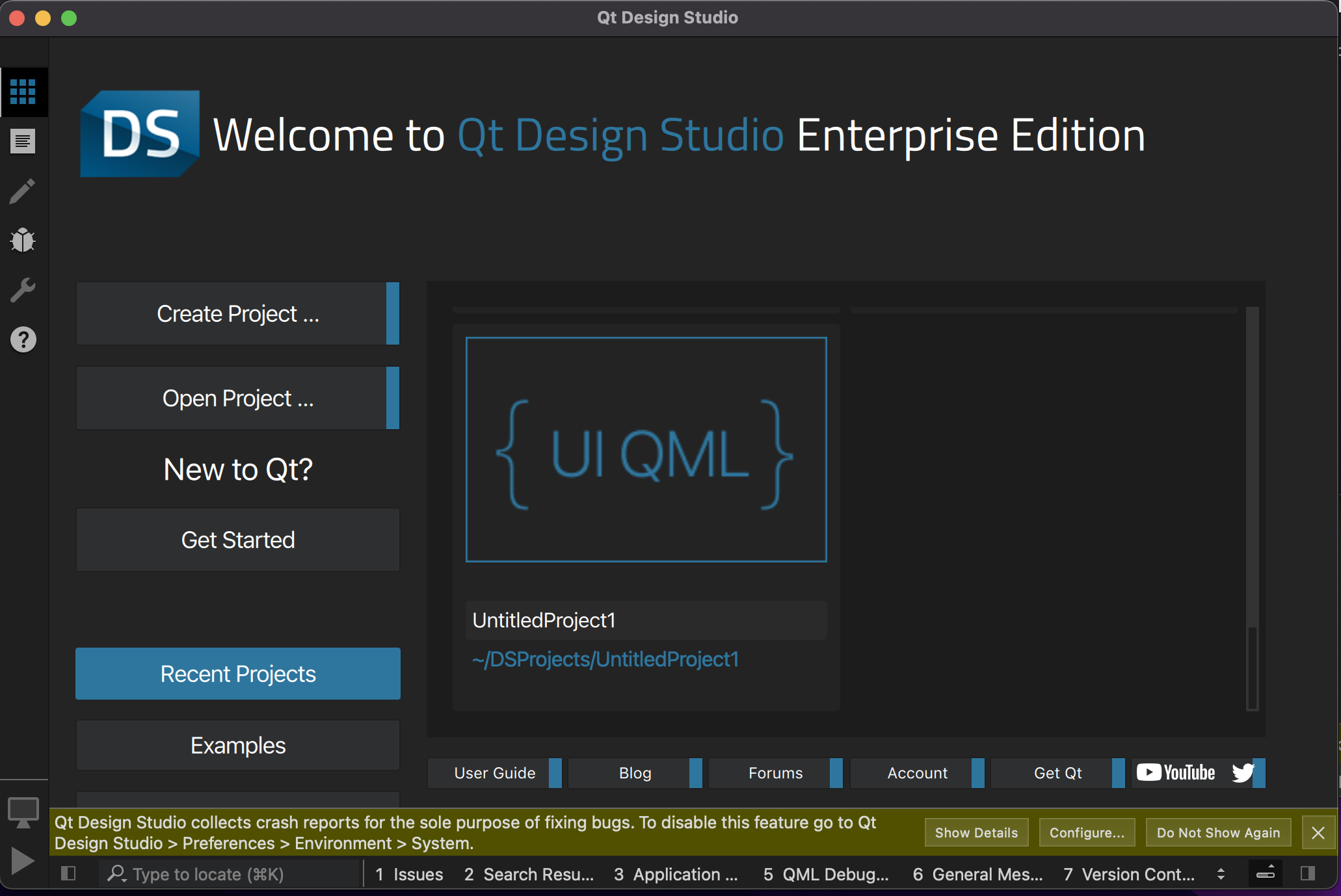Image resolution: width=1341 pixels, height=896 pixels.
Task: Toggle the left sidebar visibility
Action: [x=68, y=873]
